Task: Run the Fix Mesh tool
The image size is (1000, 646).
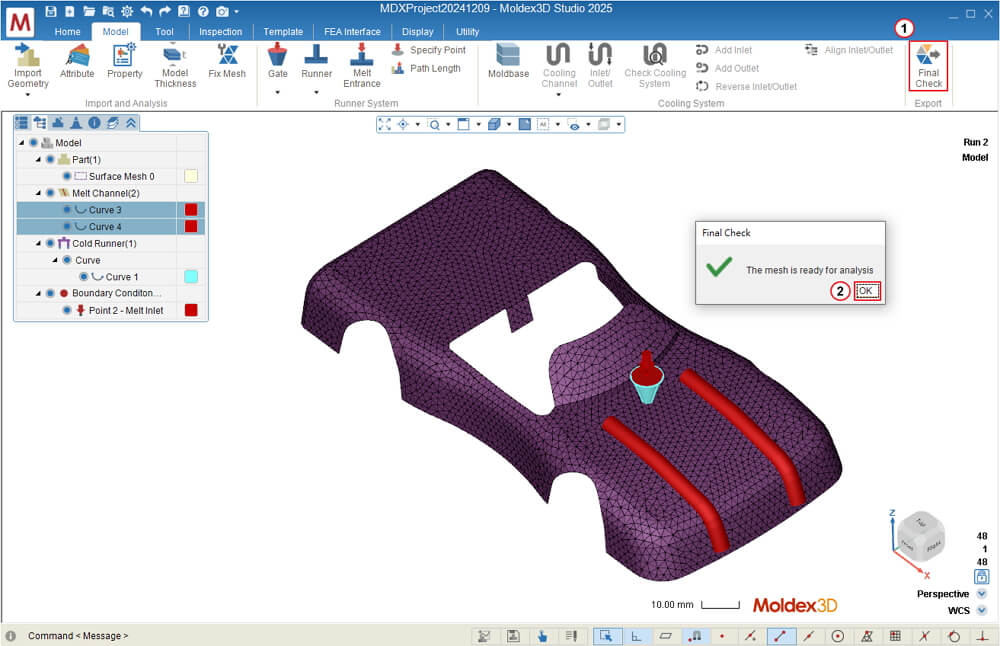Action: [226, 62]
